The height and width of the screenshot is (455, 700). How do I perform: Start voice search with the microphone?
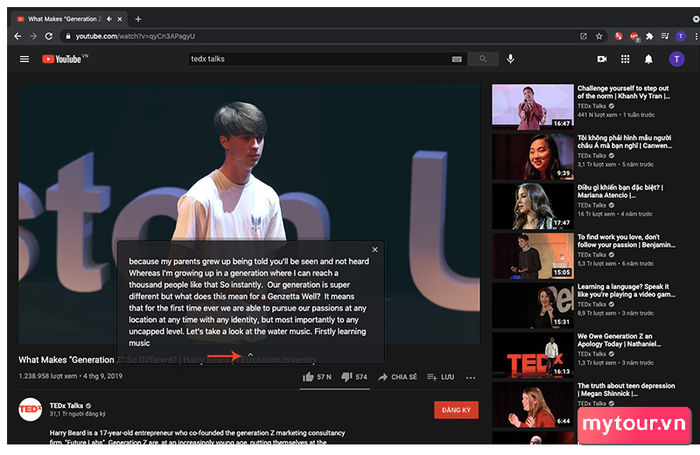click(x=510, y=59)
